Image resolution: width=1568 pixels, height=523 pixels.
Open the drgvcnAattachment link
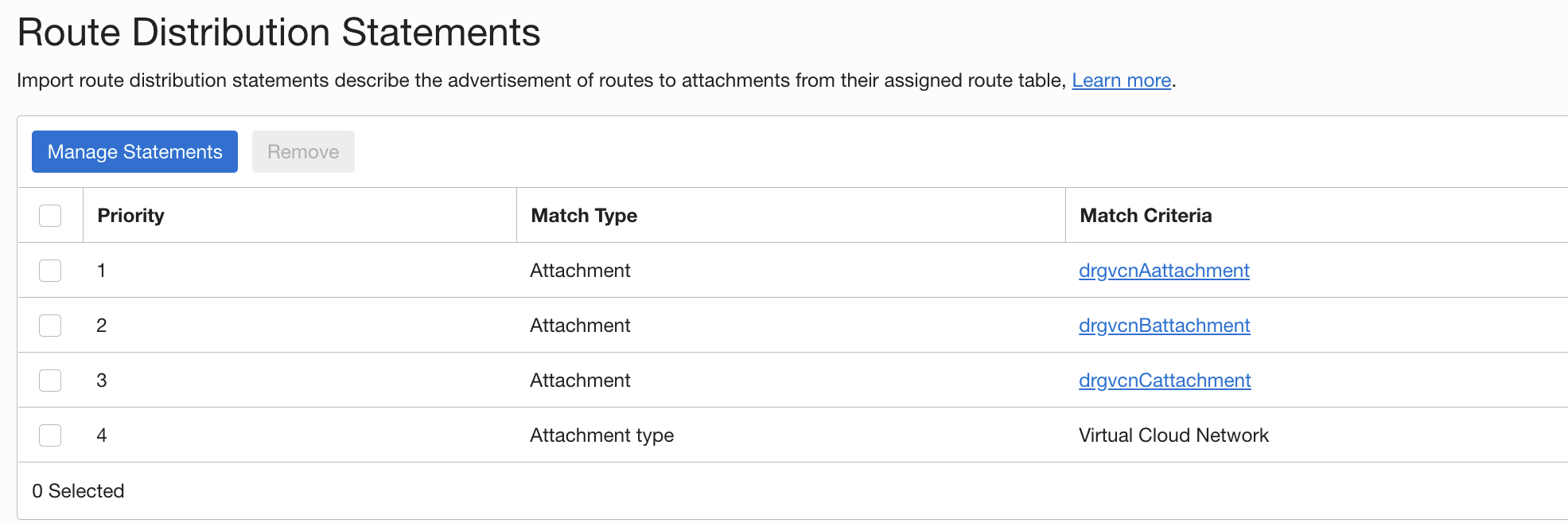pos(1164,271)
